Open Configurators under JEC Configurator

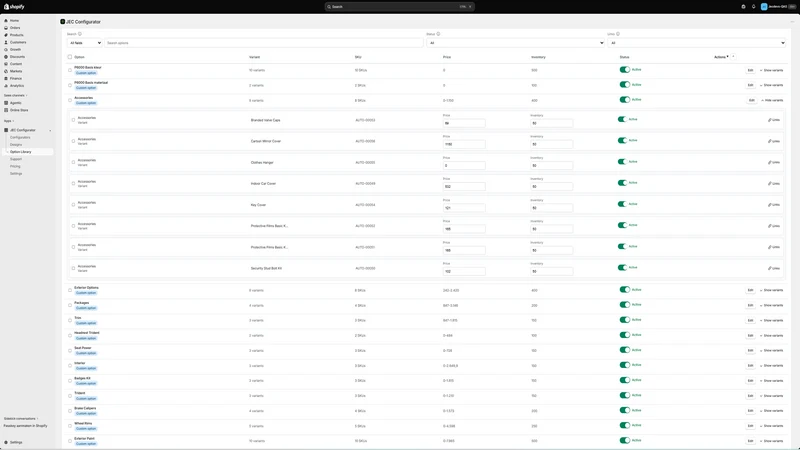tap(20, 137)
